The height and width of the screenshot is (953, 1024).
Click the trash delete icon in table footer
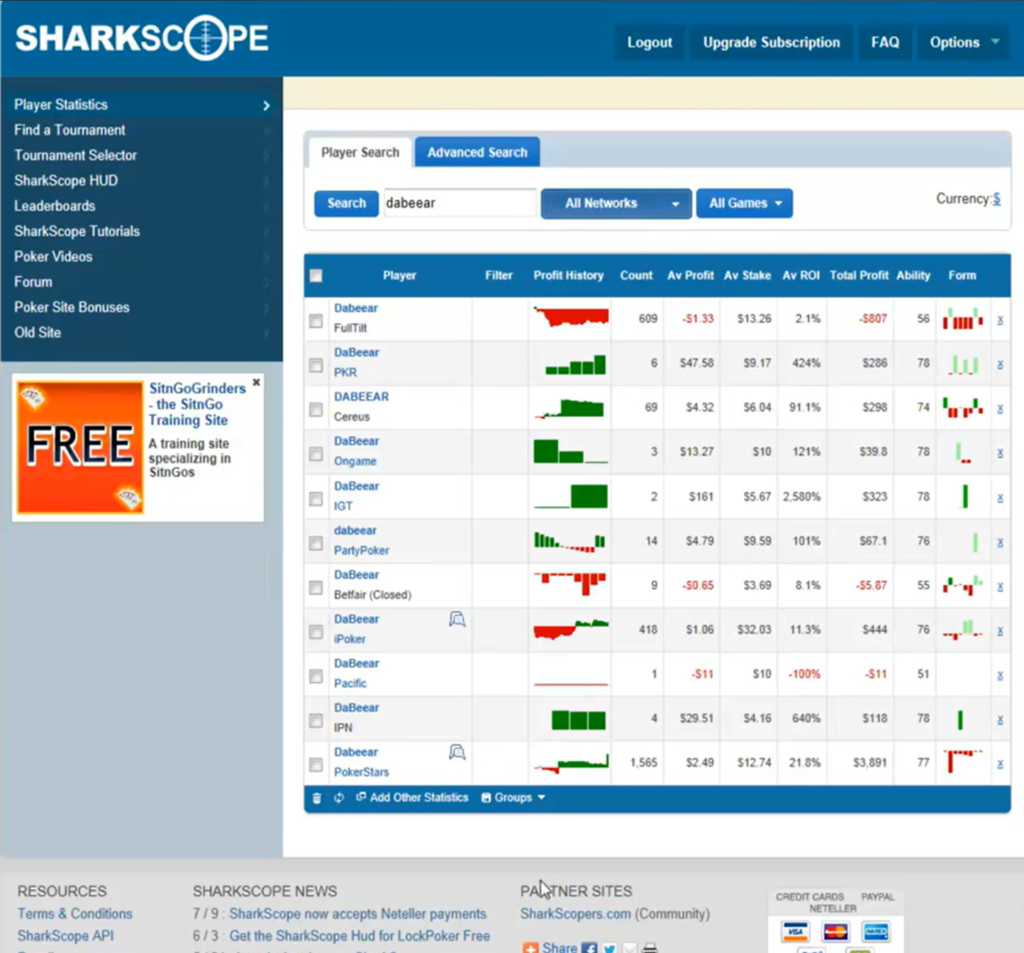tap(317, 798)
